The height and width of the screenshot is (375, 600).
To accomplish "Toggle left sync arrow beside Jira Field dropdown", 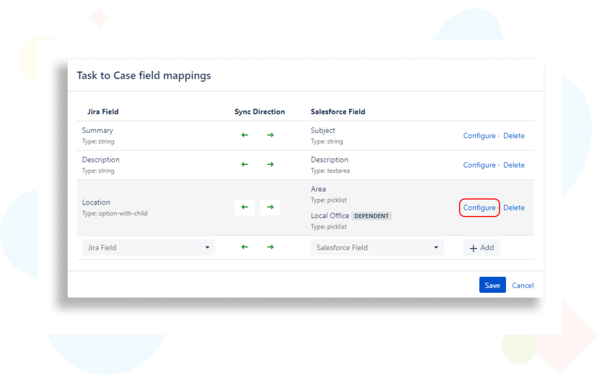I will (x=245, y=247).
